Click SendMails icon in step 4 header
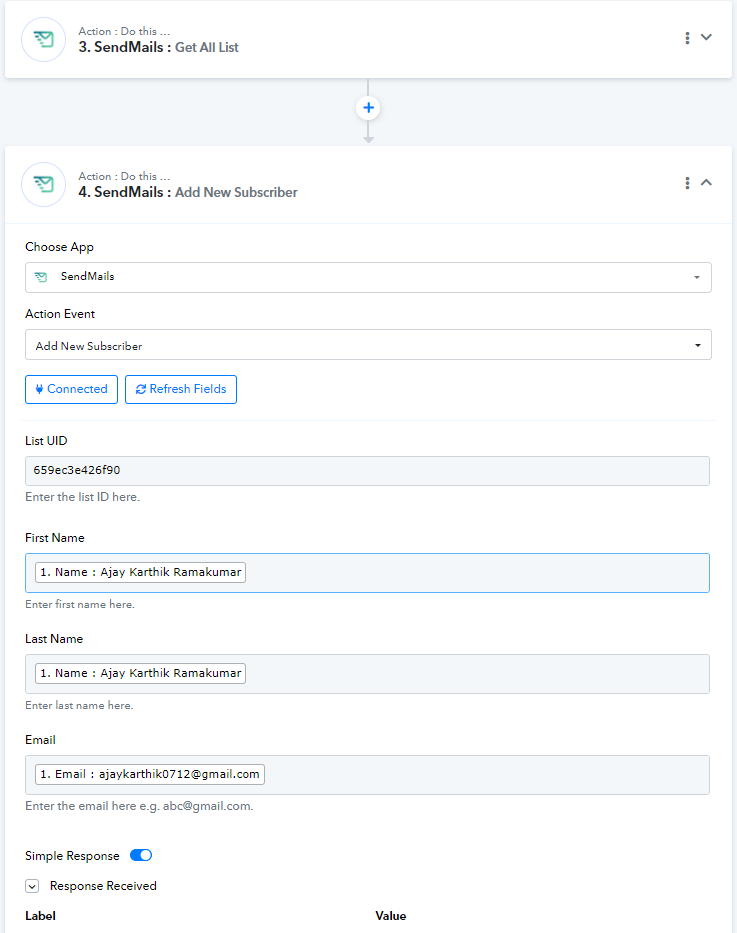 click(43, 184)
